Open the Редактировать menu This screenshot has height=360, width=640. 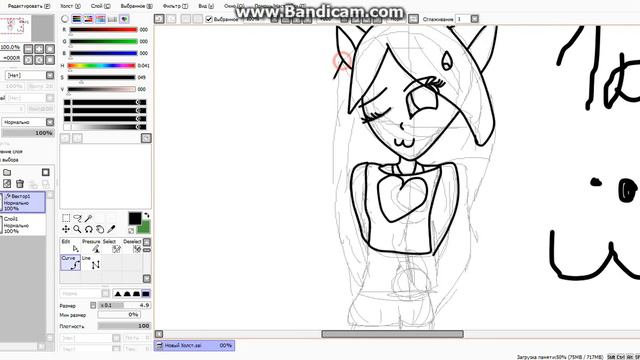pyautogui.click(x=29, y=6)
